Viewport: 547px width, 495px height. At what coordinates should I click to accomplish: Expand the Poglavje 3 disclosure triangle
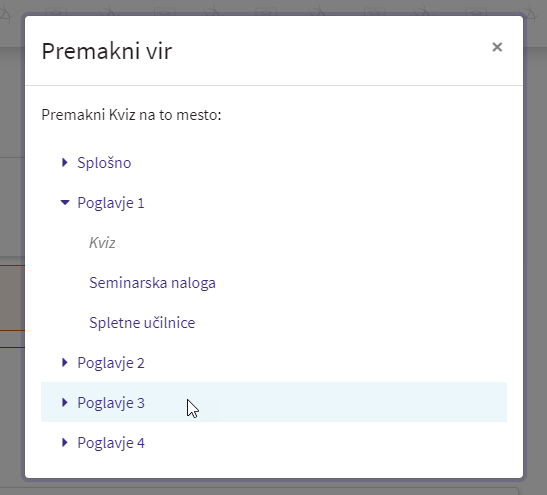65,403
